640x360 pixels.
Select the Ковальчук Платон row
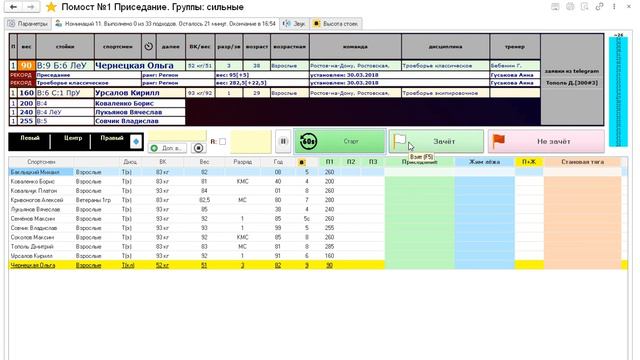(318, 191)
